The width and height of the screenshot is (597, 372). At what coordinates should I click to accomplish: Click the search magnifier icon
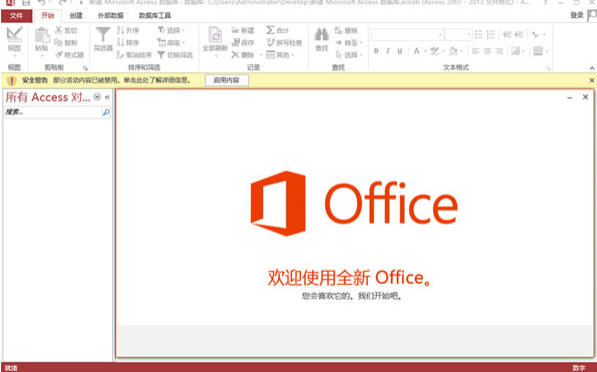pos(106,112)
